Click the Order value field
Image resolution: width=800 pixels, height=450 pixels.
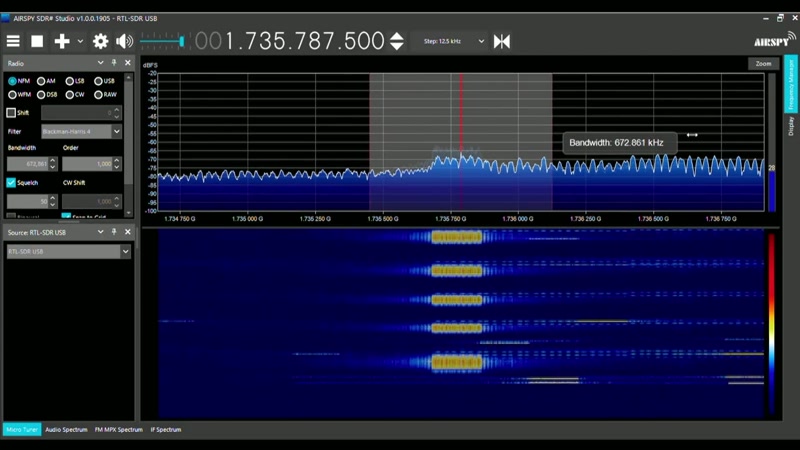click(87, 164)
